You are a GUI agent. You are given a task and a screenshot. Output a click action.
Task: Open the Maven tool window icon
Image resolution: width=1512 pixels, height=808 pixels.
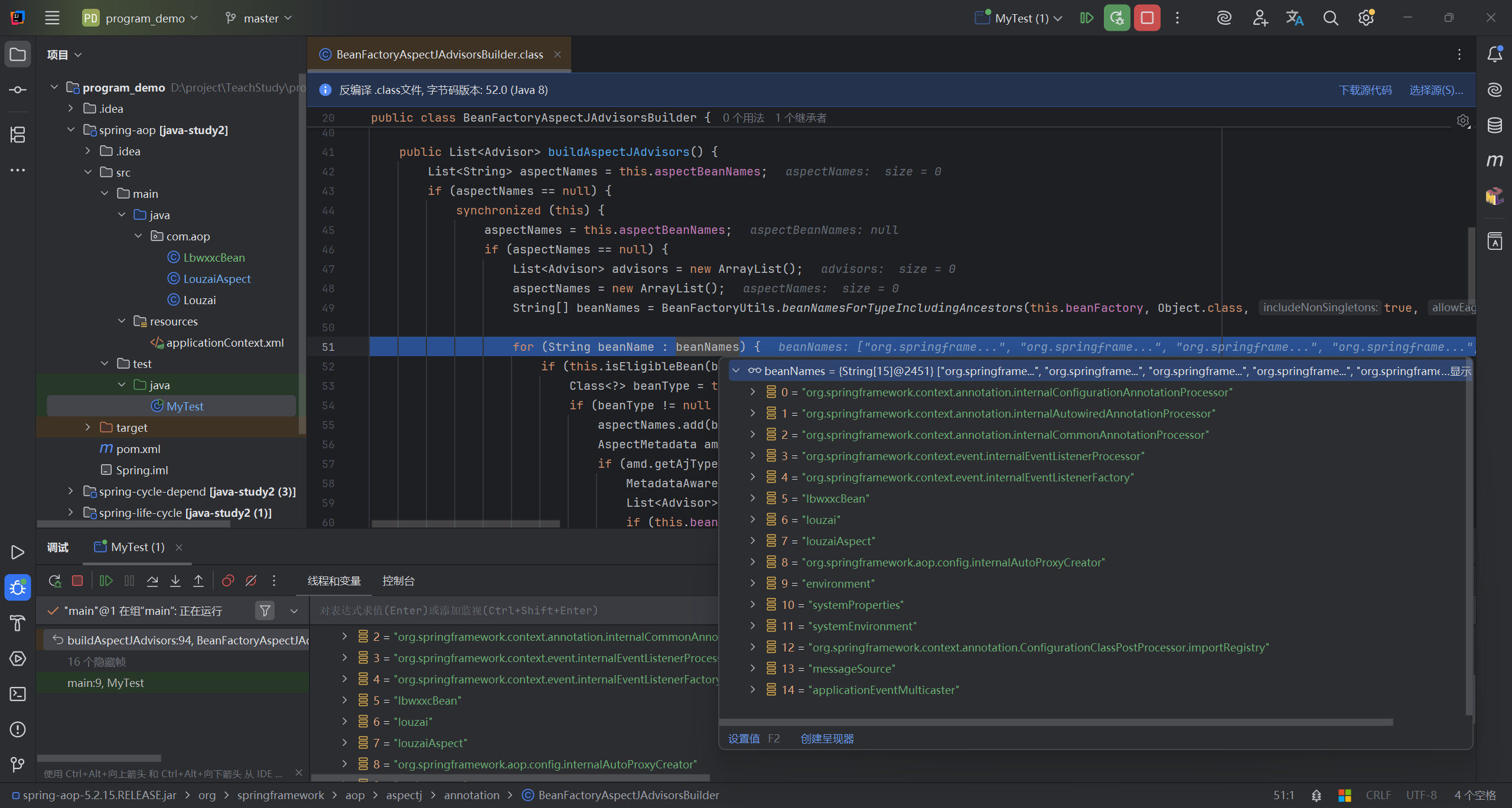coord(1495,161)
